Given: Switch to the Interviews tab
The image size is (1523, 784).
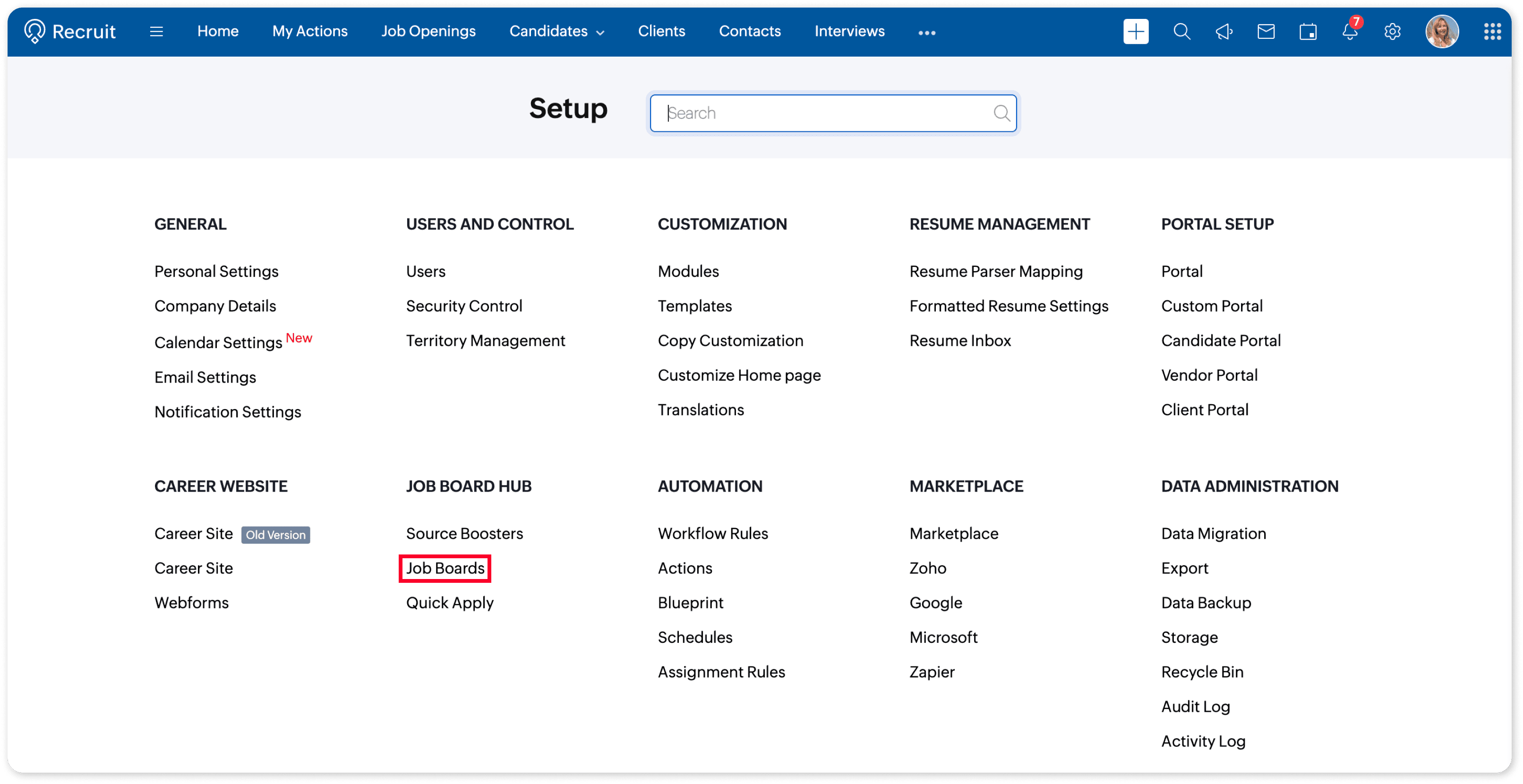Looking at the screenshot, I should pos(849,31).
